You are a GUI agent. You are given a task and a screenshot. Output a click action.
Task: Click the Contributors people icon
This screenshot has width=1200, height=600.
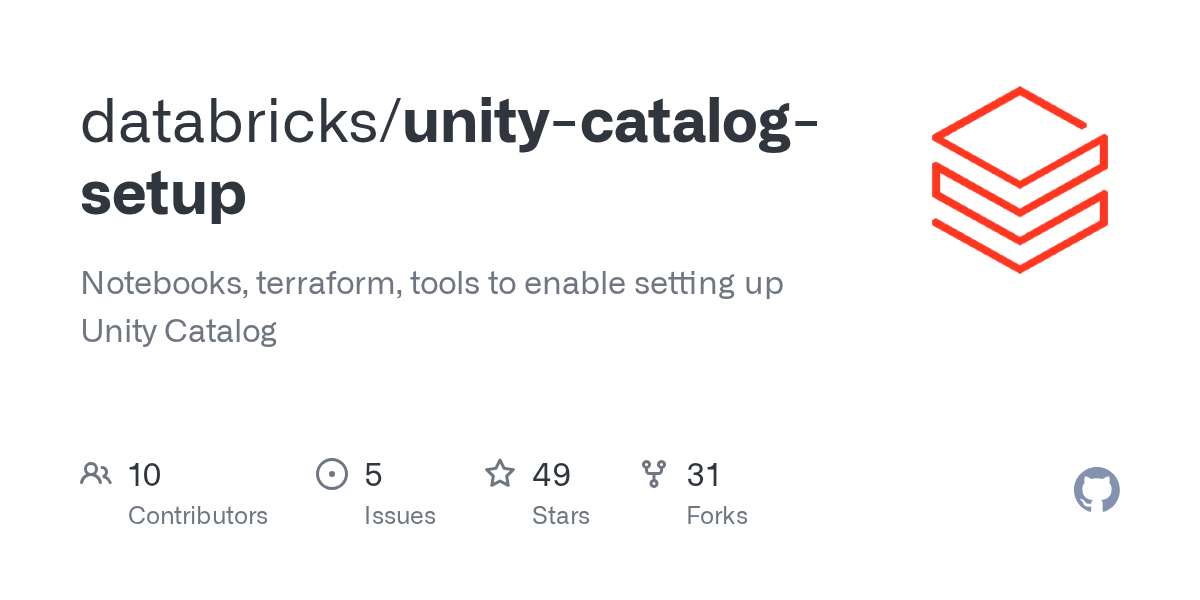tap(96, 474)
